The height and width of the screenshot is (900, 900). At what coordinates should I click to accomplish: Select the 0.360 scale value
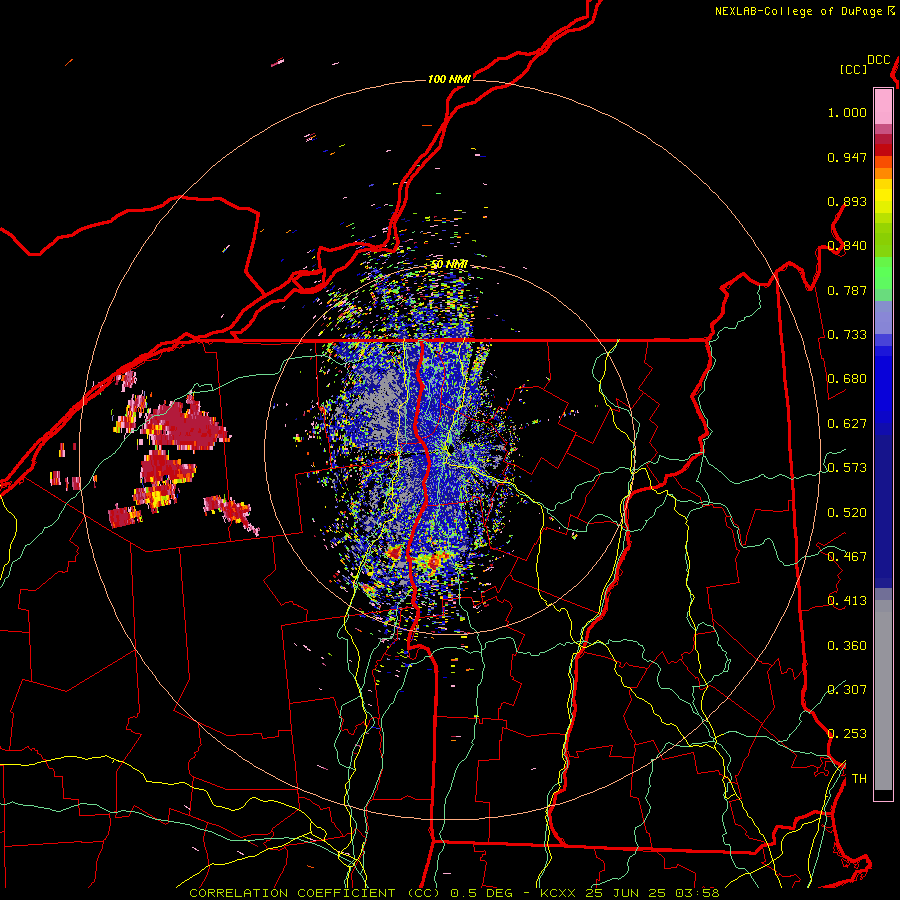[847, 646]
